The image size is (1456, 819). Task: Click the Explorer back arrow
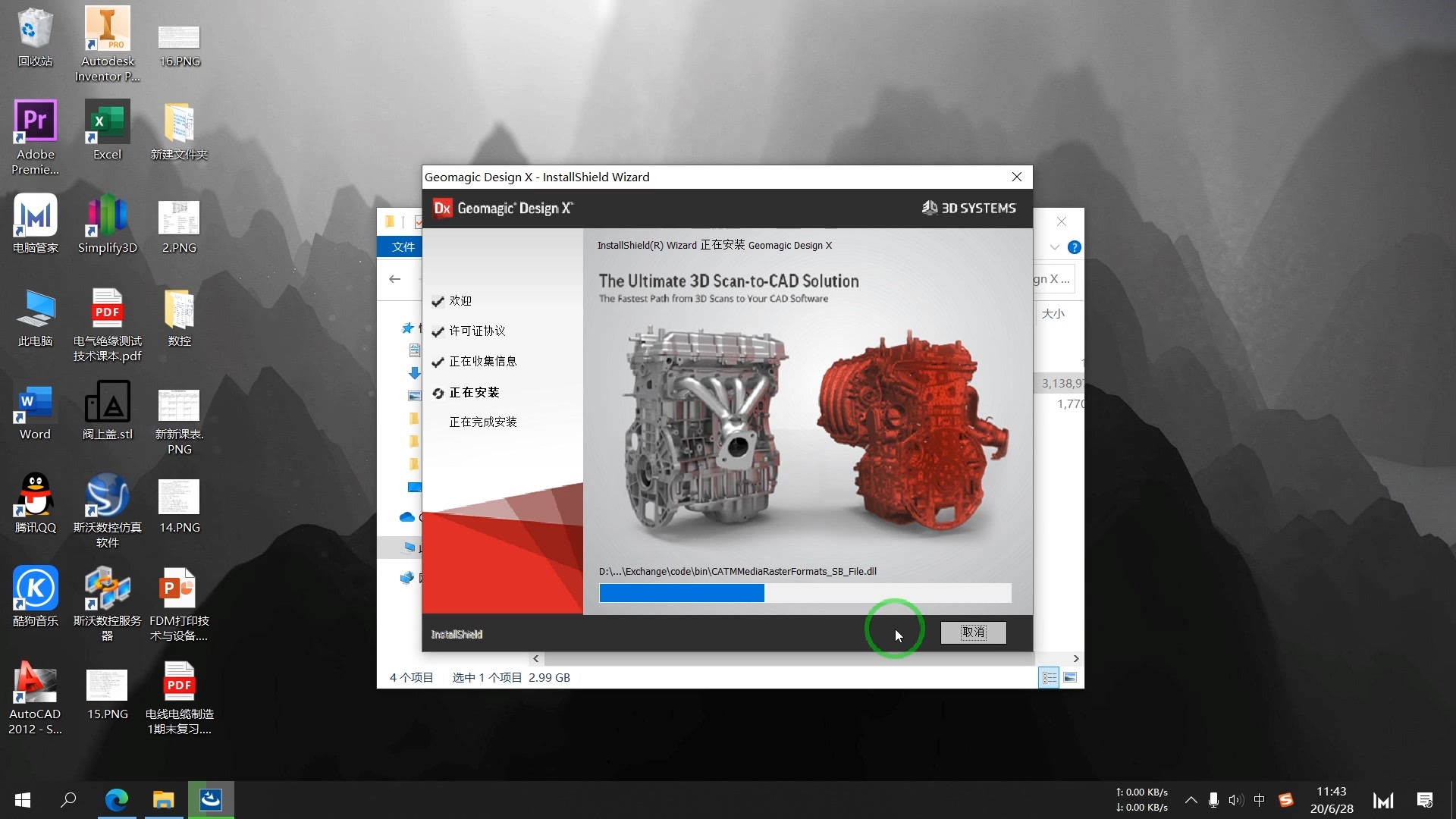tap(395, 279)
